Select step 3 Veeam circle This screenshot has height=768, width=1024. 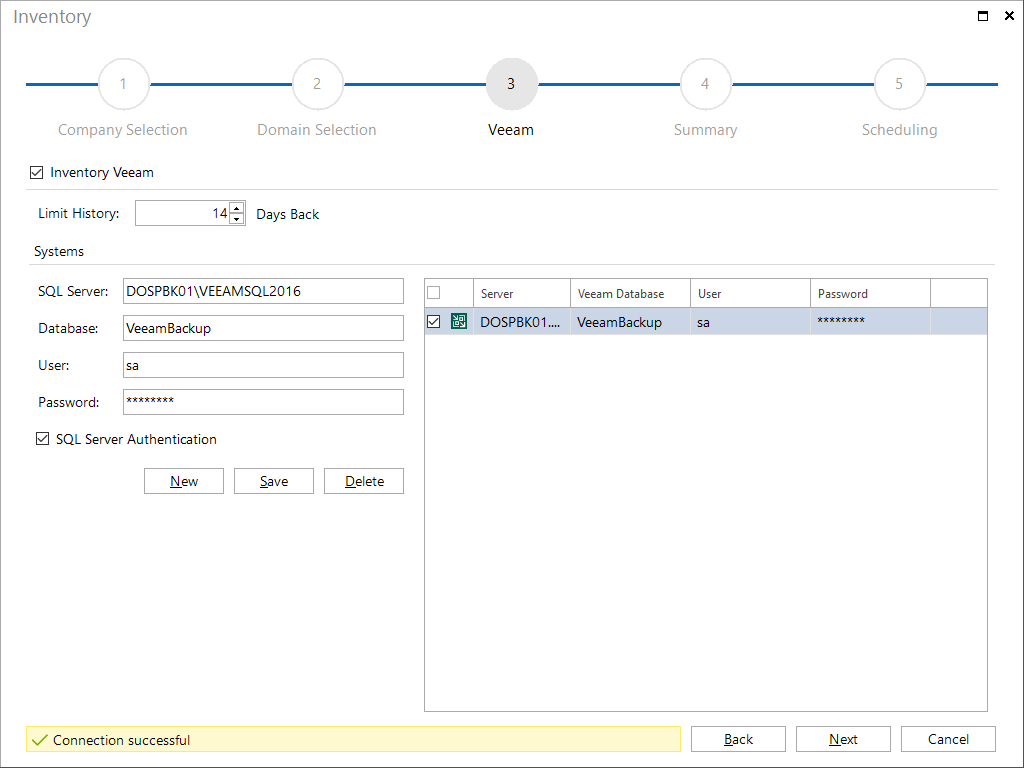(511, 84)
